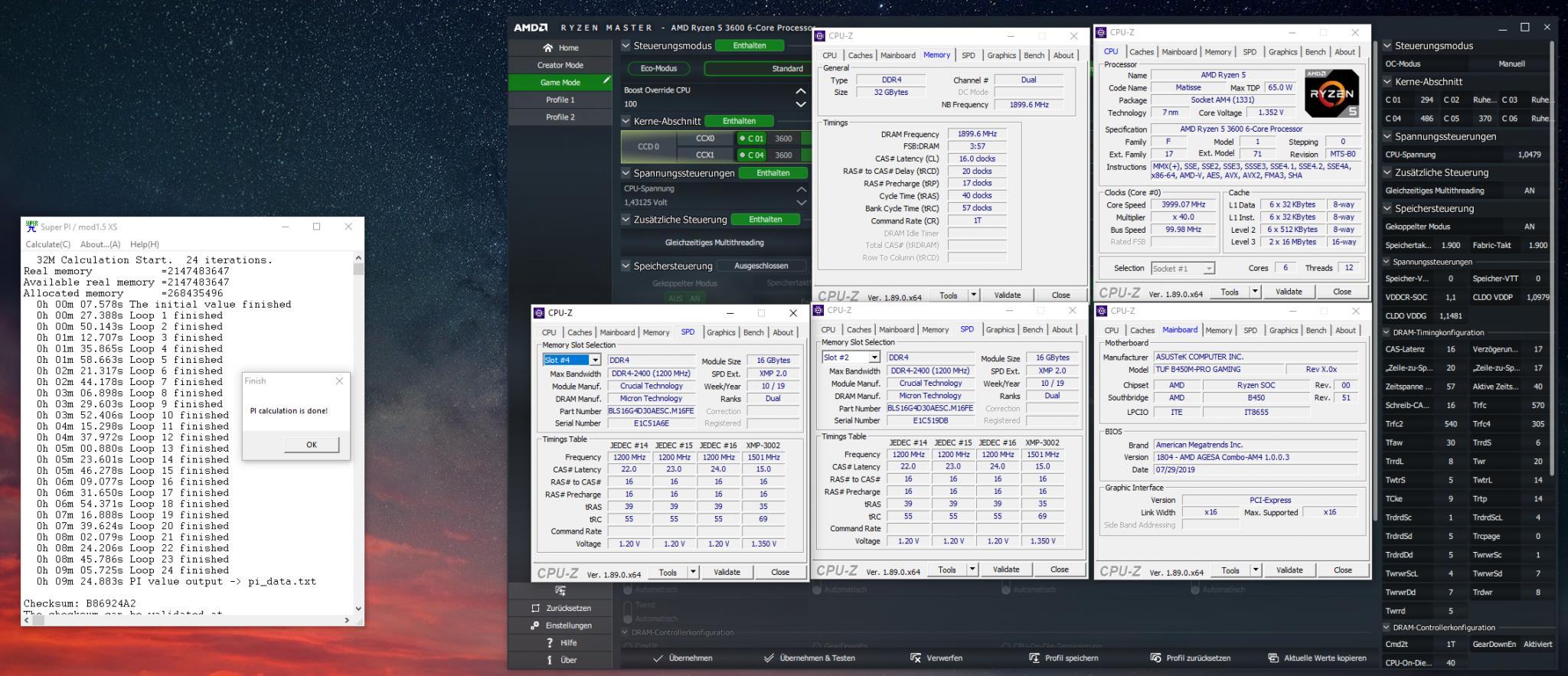Open Help(H) menu in Super PI

(x=145, y=244)
